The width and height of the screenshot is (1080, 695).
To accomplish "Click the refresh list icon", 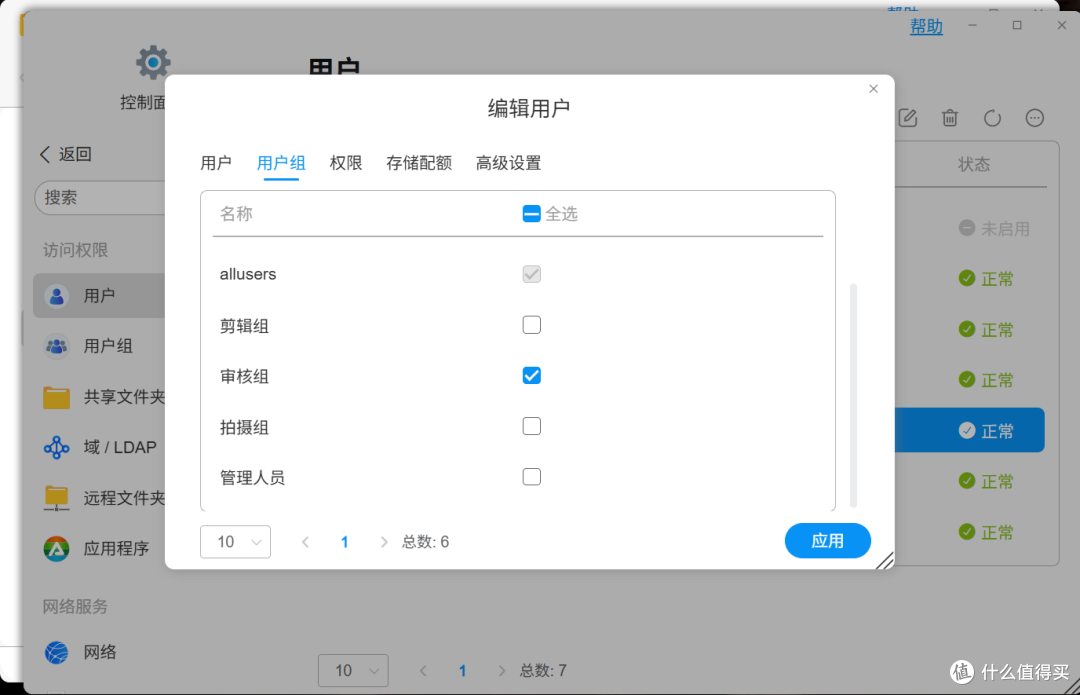I will pos(992,118).
